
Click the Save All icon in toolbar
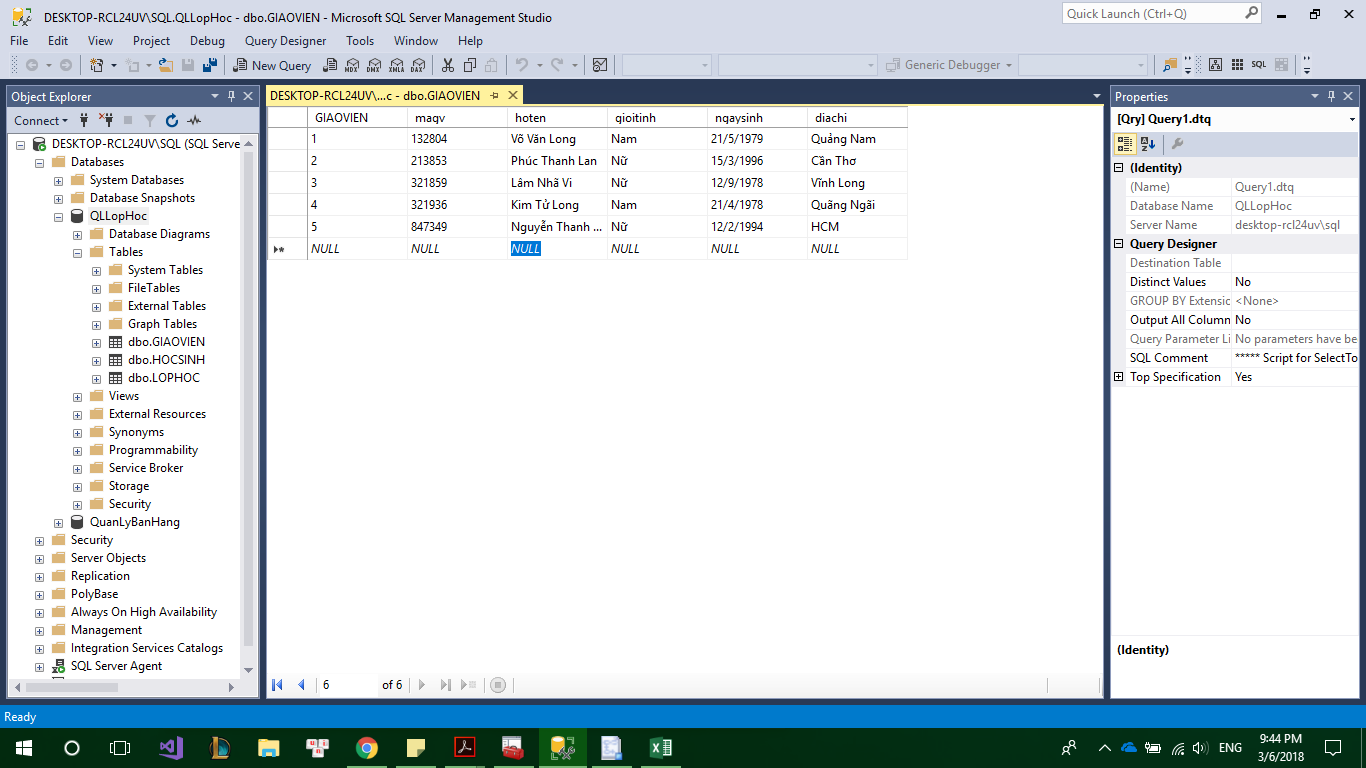pyautogui.click(x=210, y=65)
